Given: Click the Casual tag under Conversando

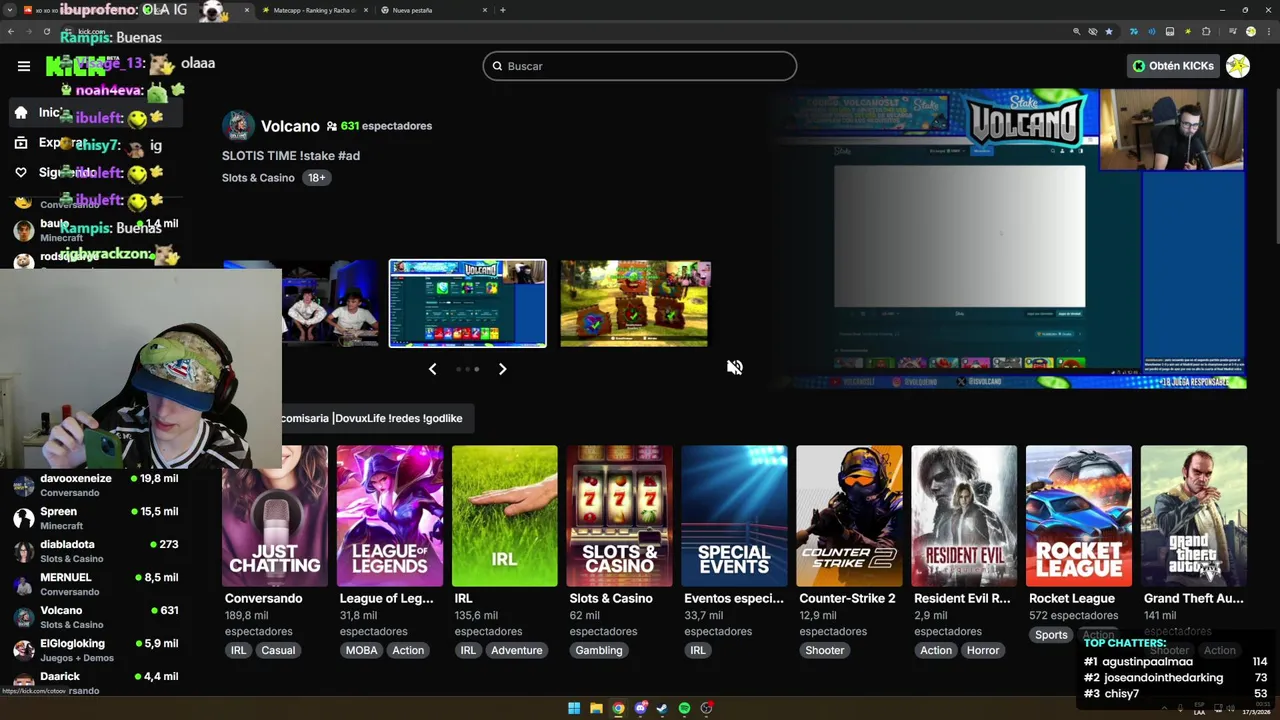Looking at the screenshot, I should [278, 650].
